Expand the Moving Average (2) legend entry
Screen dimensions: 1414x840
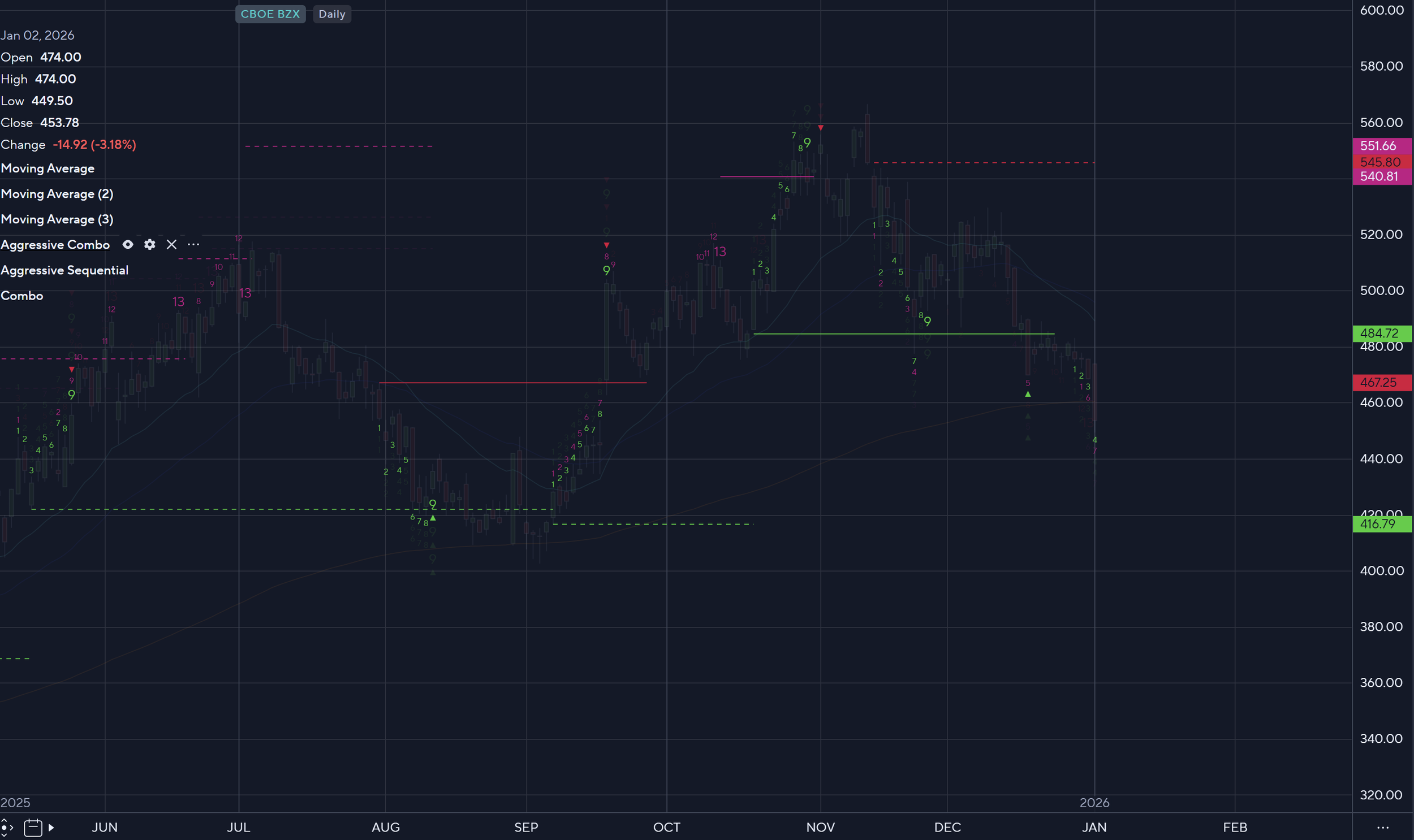57,193
